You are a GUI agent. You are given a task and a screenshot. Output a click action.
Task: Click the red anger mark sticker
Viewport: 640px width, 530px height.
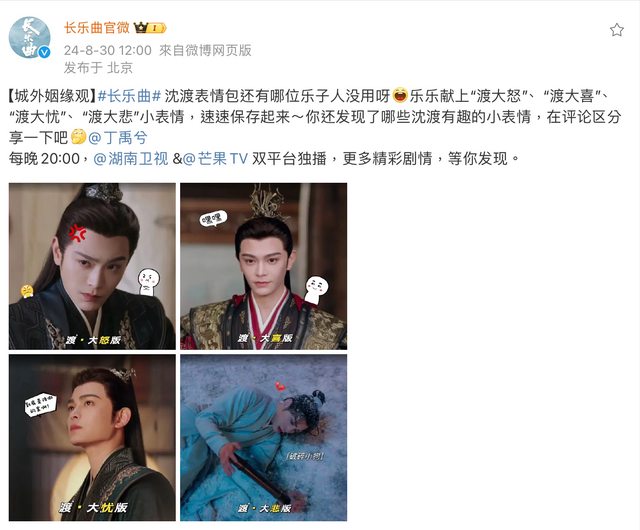click(77, 233)
